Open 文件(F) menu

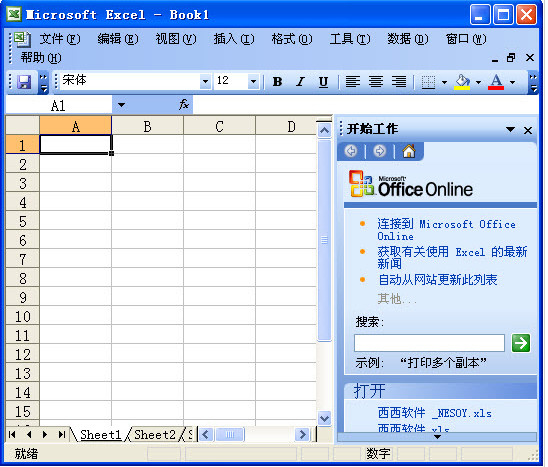click(60, 39)
